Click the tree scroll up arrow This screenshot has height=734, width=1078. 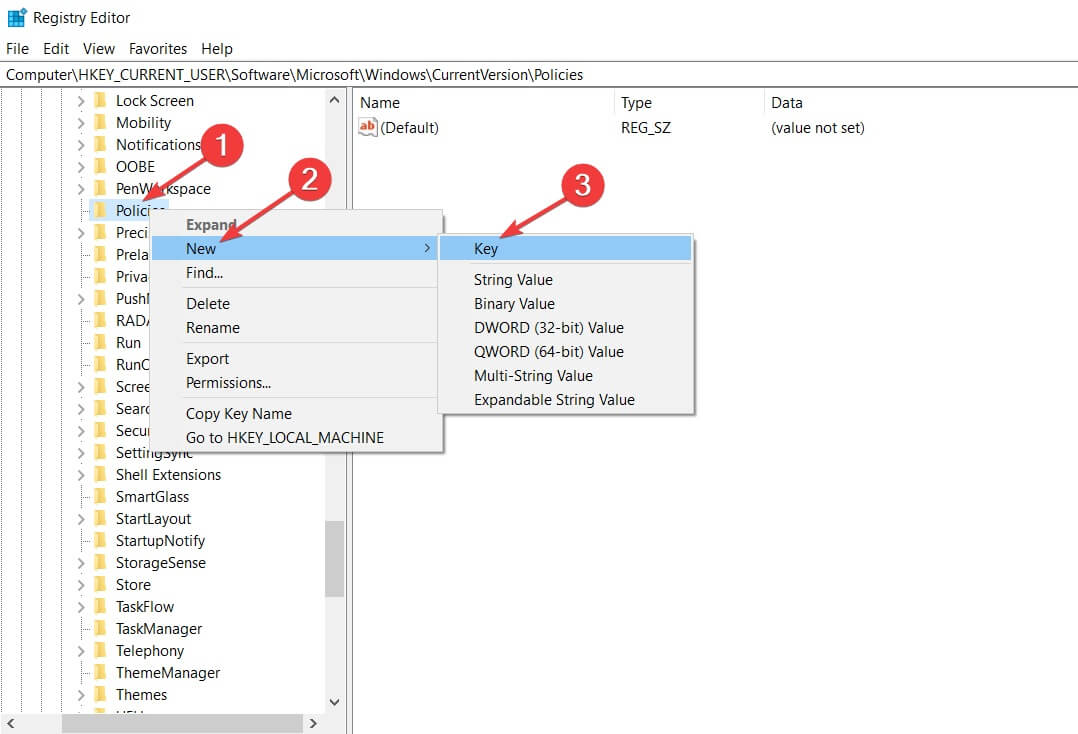(x=335, y=100)
